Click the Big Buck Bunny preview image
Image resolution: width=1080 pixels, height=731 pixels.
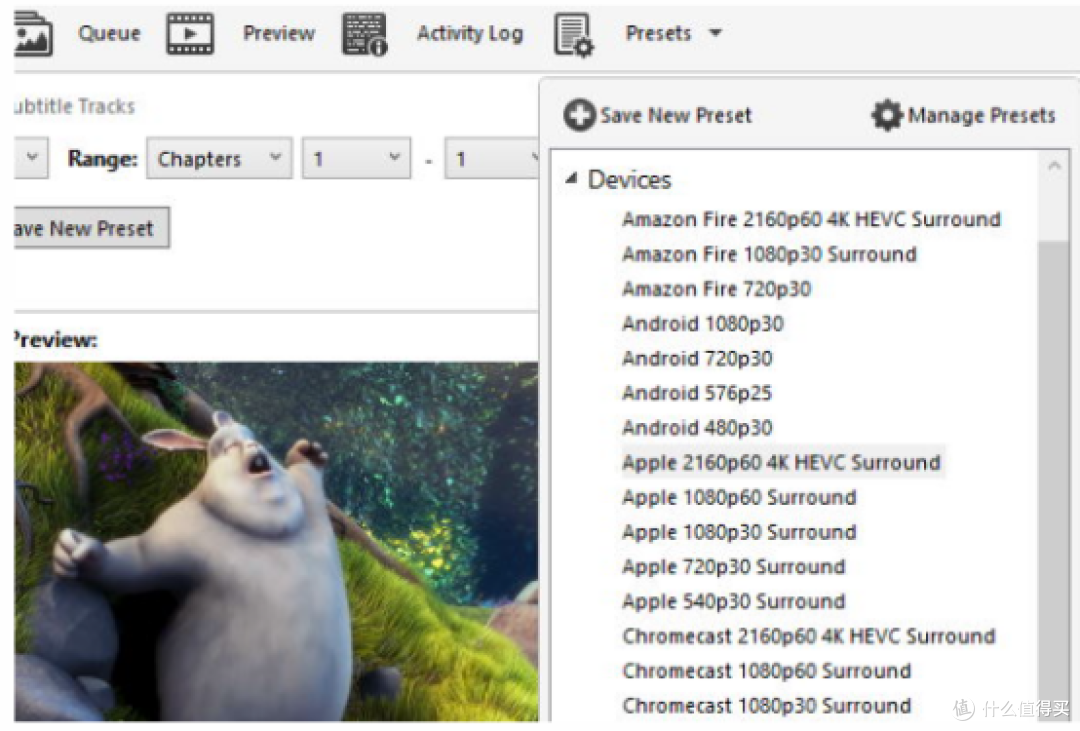point(276,542)
